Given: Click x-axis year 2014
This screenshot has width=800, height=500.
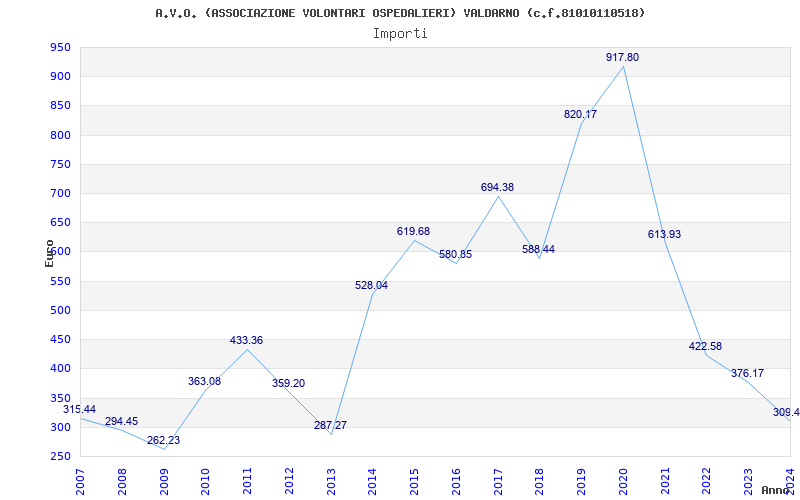Looking at the screenshot, I should click(372, 481).
